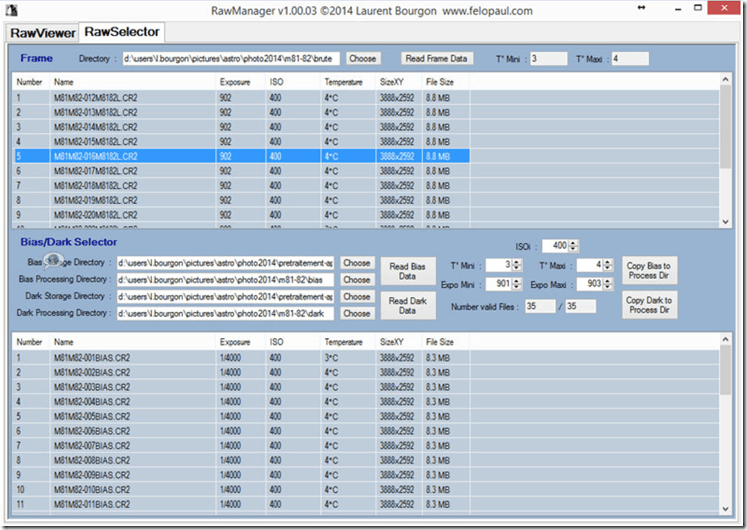The width and height of the screenshot is (747, 530).
Task: Click highlighted frame M81M82-016M8182L.CR2
Action: [241, 156]
